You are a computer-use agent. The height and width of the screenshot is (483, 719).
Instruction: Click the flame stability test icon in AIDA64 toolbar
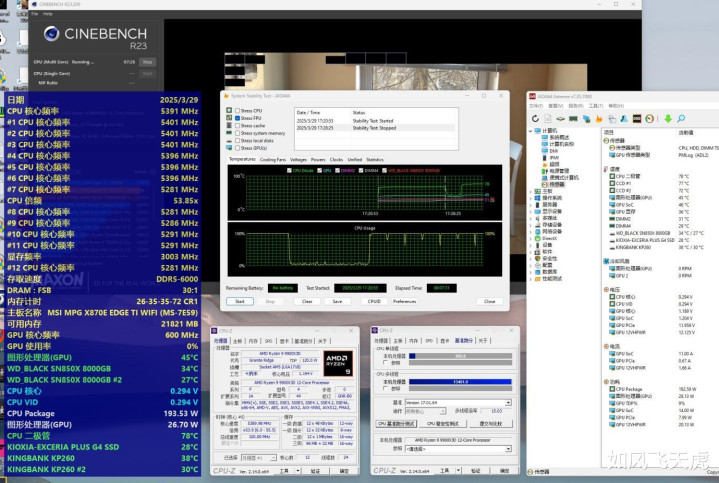599,118
